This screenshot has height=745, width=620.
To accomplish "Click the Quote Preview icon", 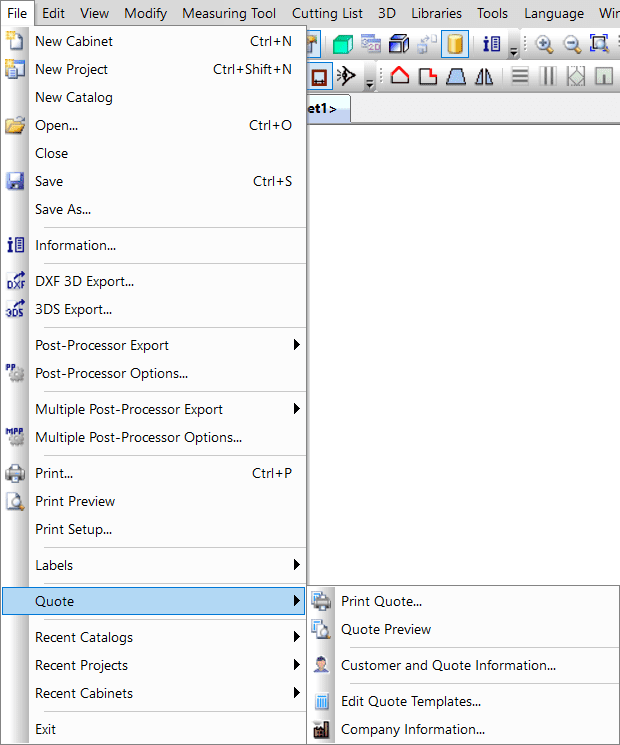I will 322,629.
